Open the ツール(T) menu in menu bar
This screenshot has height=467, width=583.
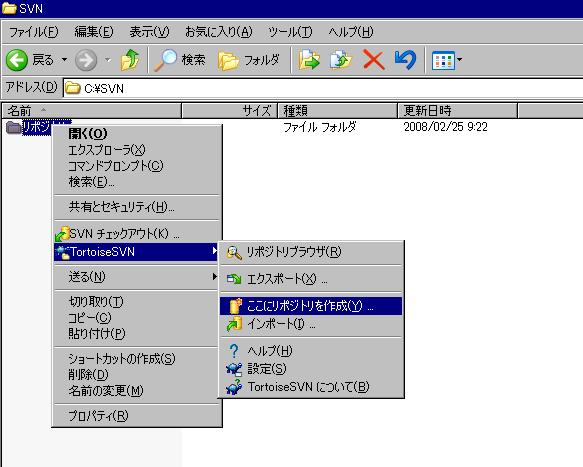tap(290, 32)
